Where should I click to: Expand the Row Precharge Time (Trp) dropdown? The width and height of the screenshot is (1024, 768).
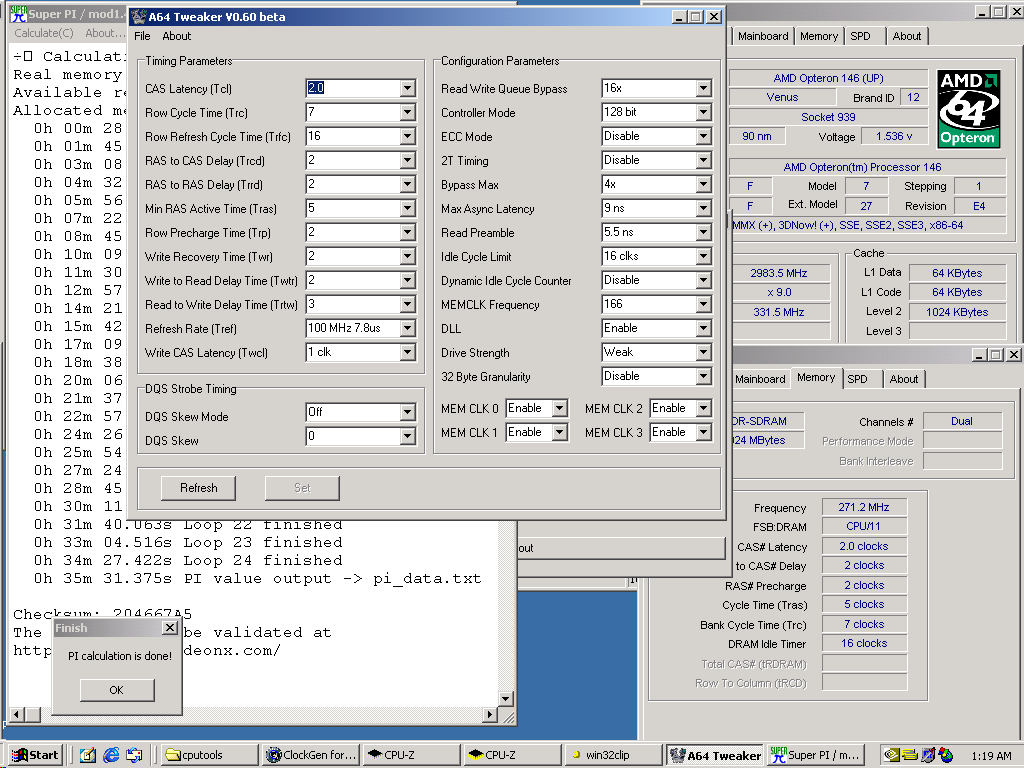[x=408, y=232]
